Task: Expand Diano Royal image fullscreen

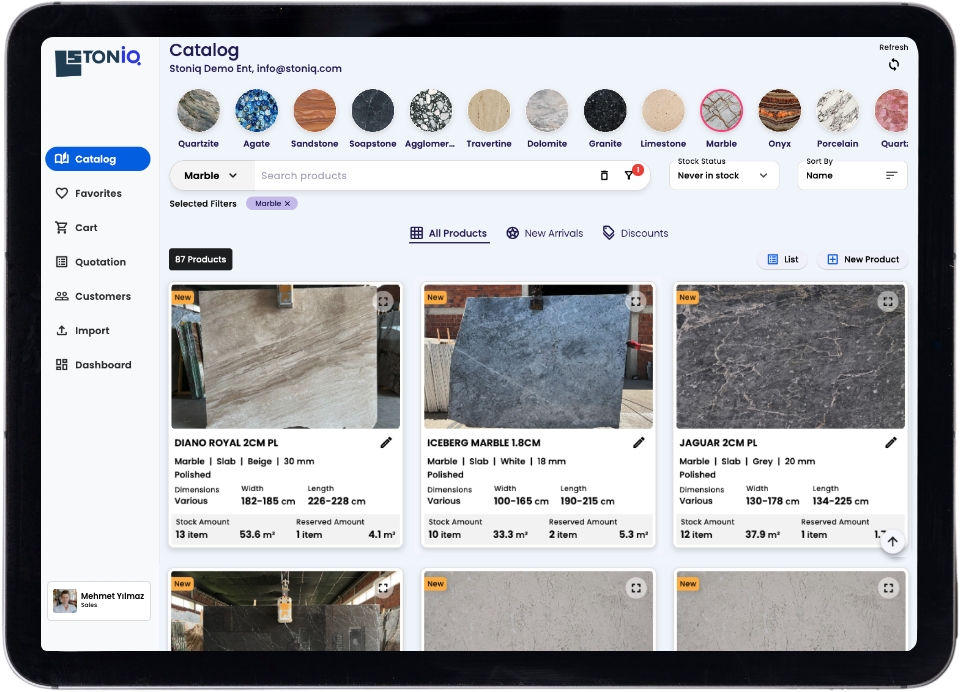Action: tap(383, 301)
